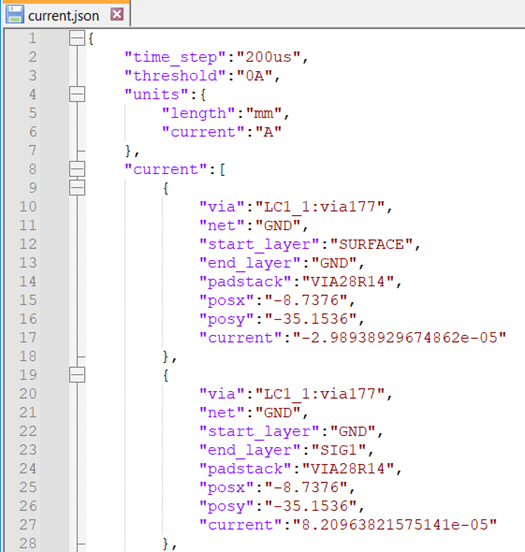Click "LC1_1:via177" value on line 20
This screenshot has width=525, height=552.
click(320, 394)
